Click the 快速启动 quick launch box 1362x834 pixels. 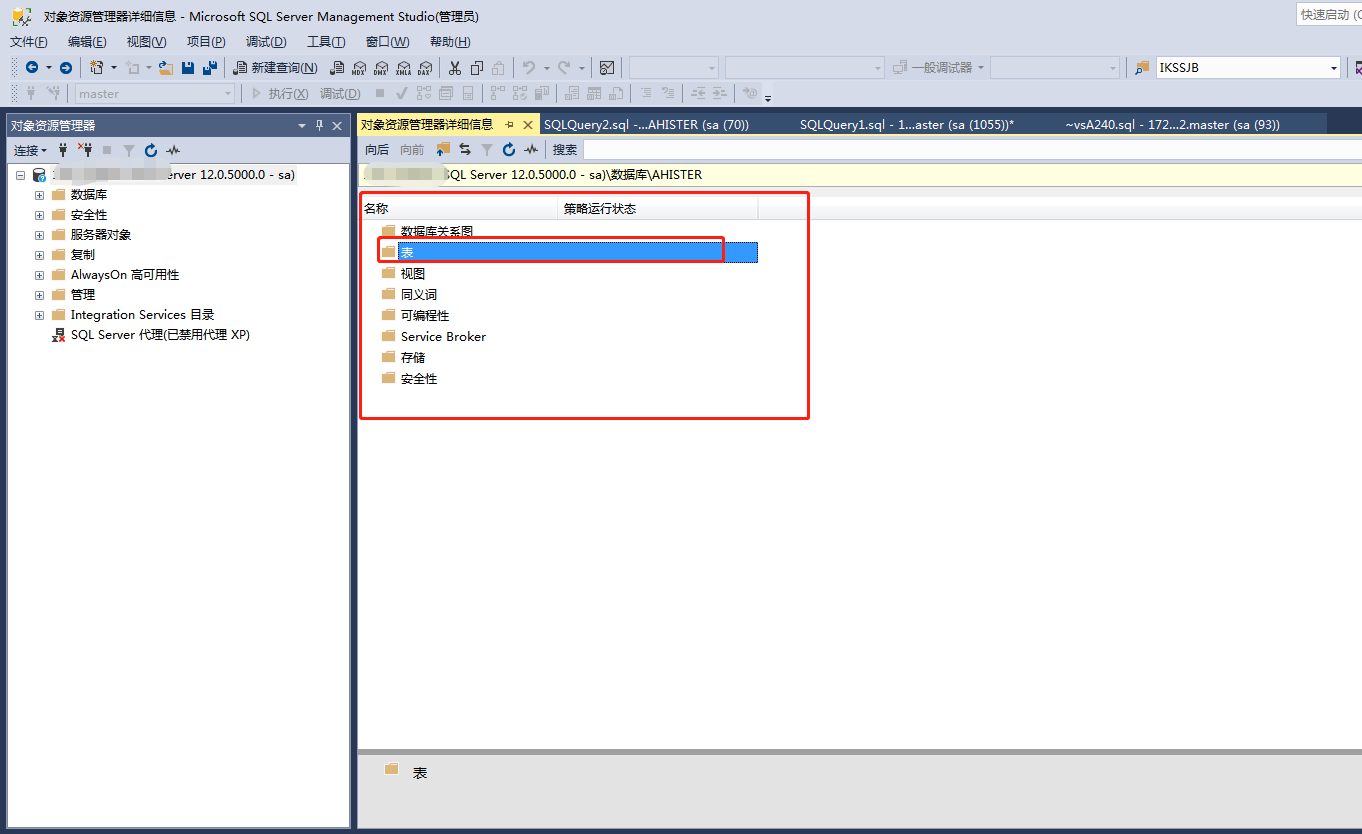[x=1329, y=14]
